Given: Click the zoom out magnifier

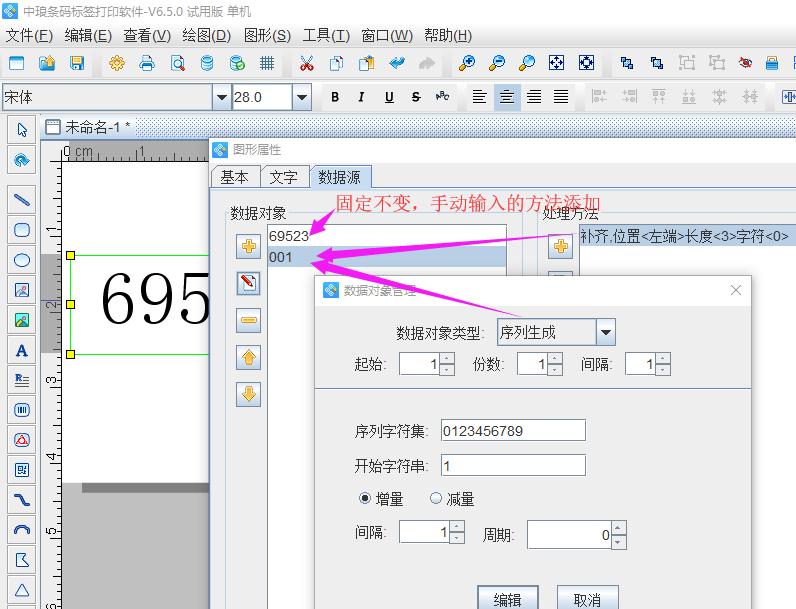Looking at the screenshot, I should pyautogui.click(x=496, y=63).
